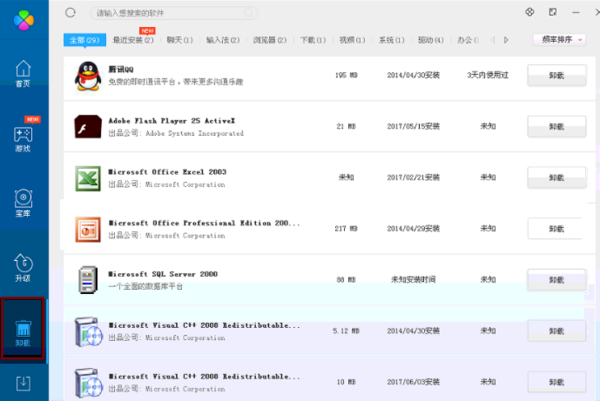Switch to the 系统(1) tab

391,40
